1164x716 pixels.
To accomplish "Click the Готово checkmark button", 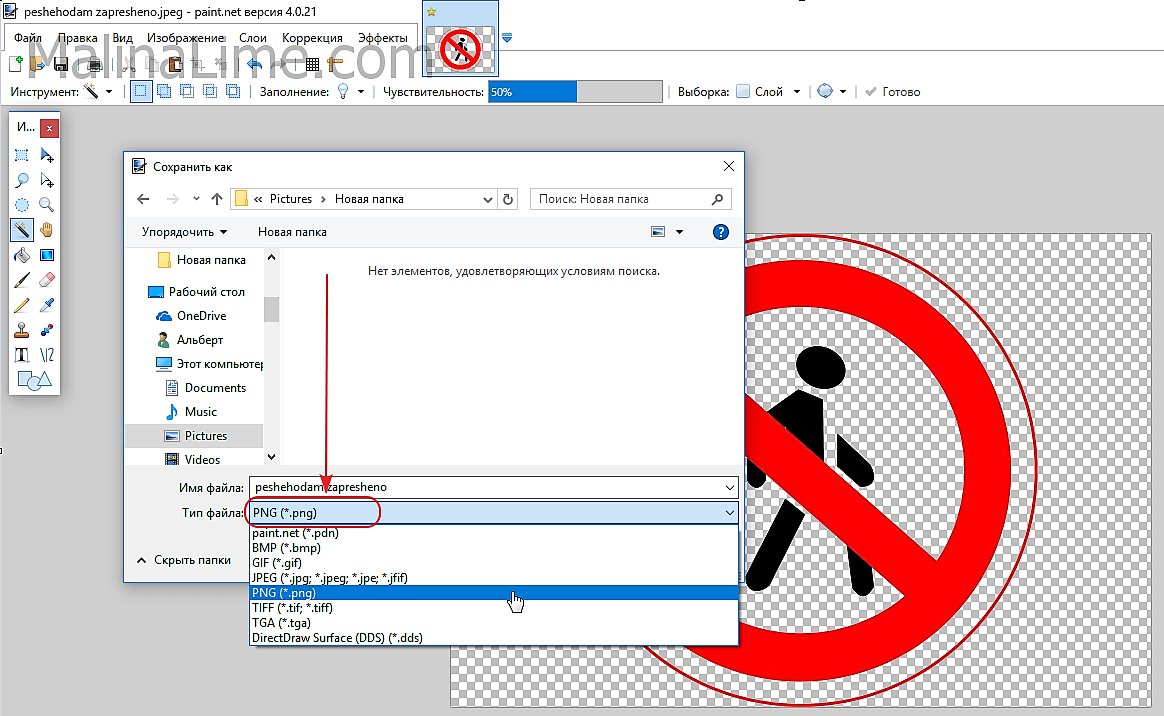I will [892, 91].
